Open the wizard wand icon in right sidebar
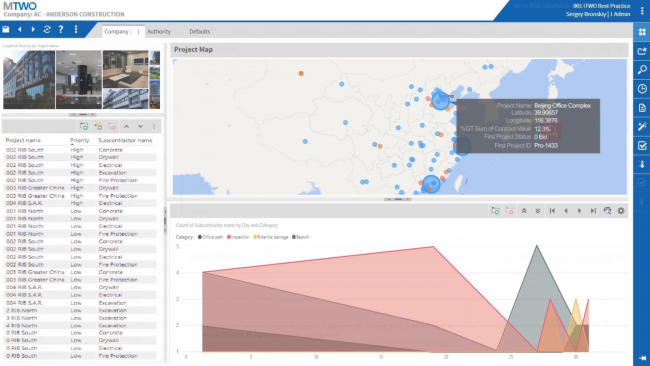 coord(642,126)
